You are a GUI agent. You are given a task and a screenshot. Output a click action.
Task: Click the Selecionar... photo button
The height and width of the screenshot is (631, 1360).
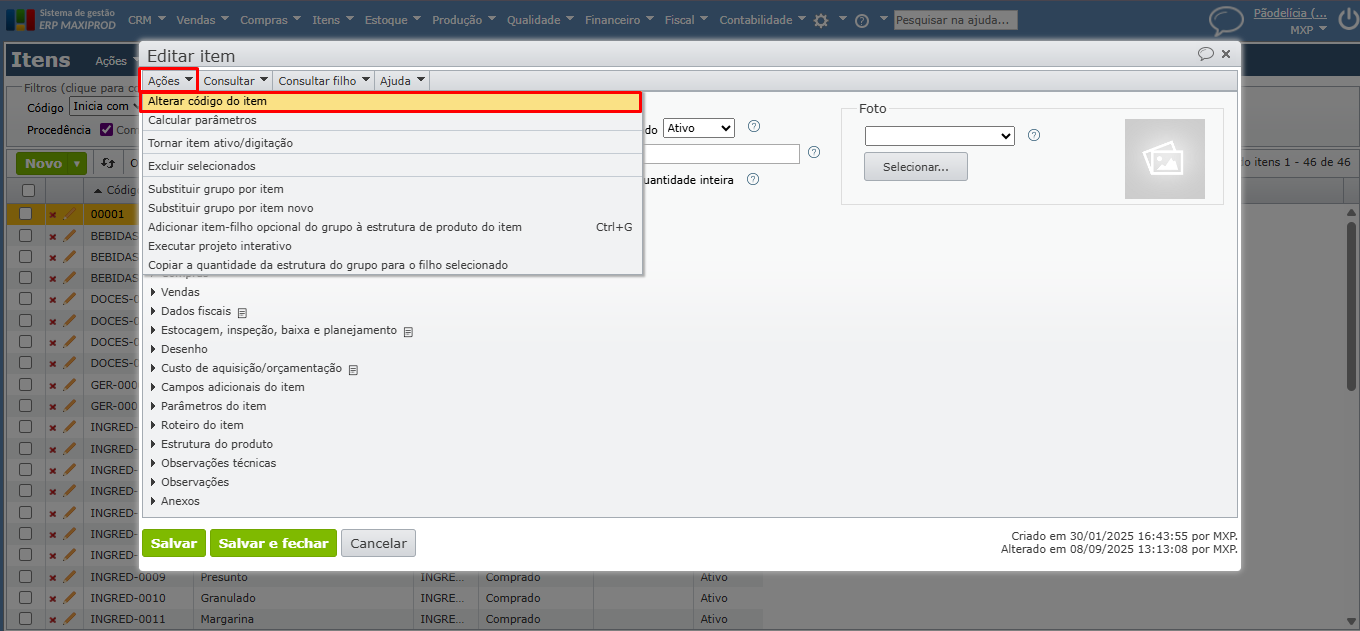[916, 167]
